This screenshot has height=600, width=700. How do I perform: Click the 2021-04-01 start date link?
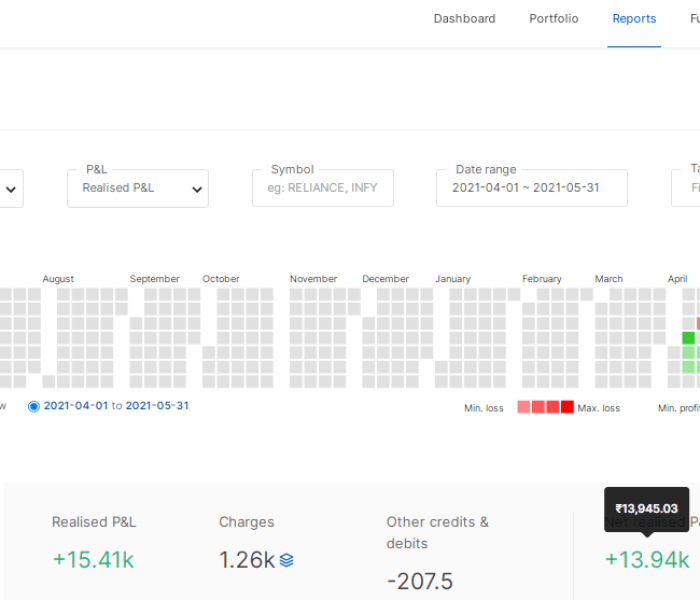(x=75, y=406)
